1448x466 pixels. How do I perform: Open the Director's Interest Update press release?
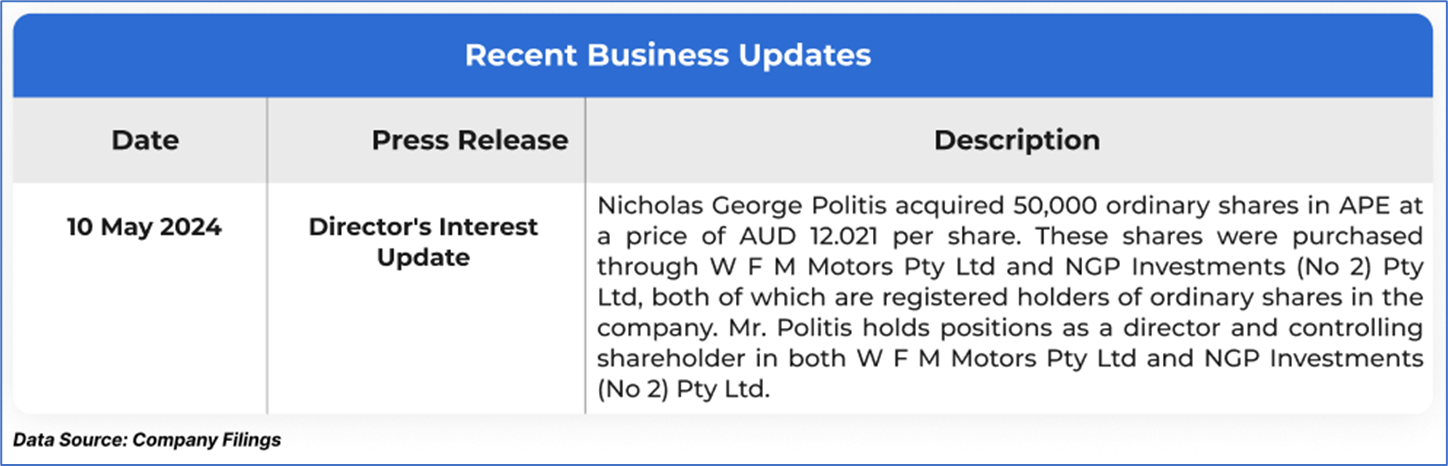point(423,242)
